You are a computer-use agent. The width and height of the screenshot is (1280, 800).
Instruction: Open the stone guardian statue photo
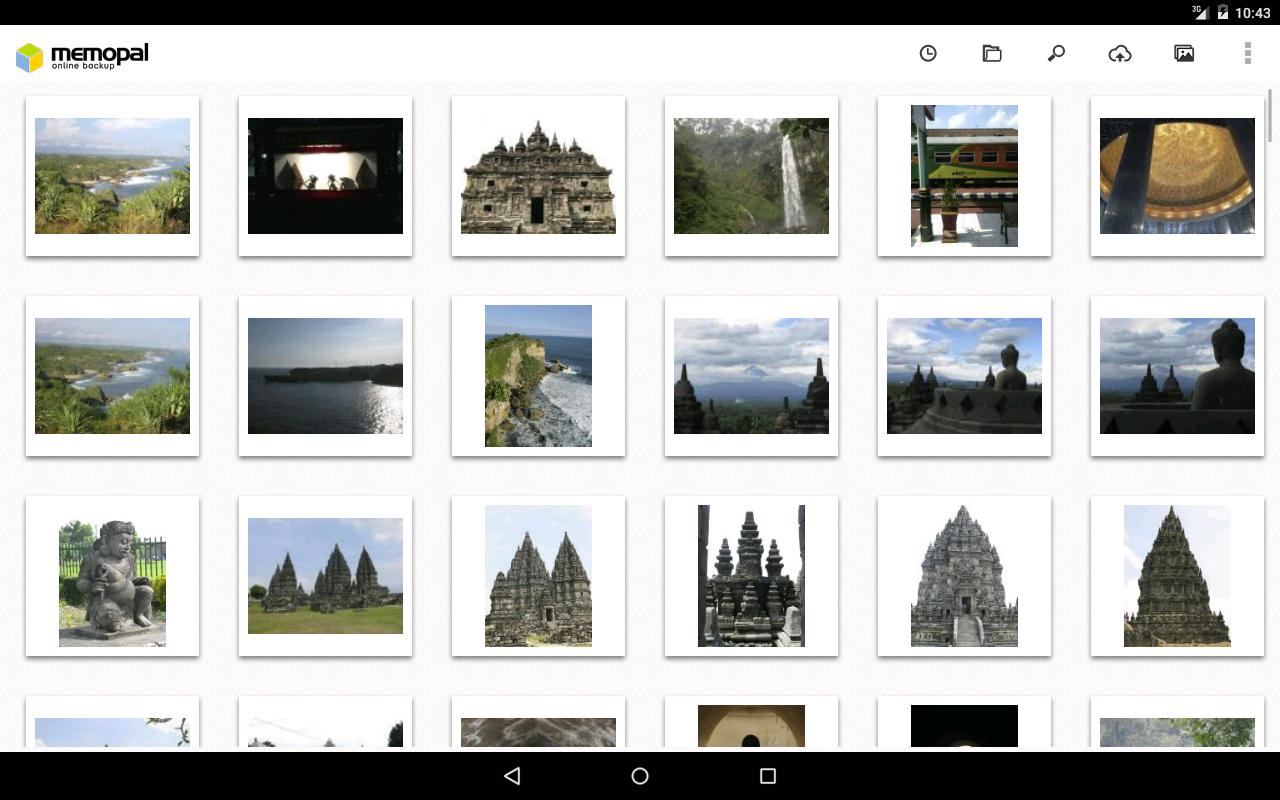pos(112,576)
